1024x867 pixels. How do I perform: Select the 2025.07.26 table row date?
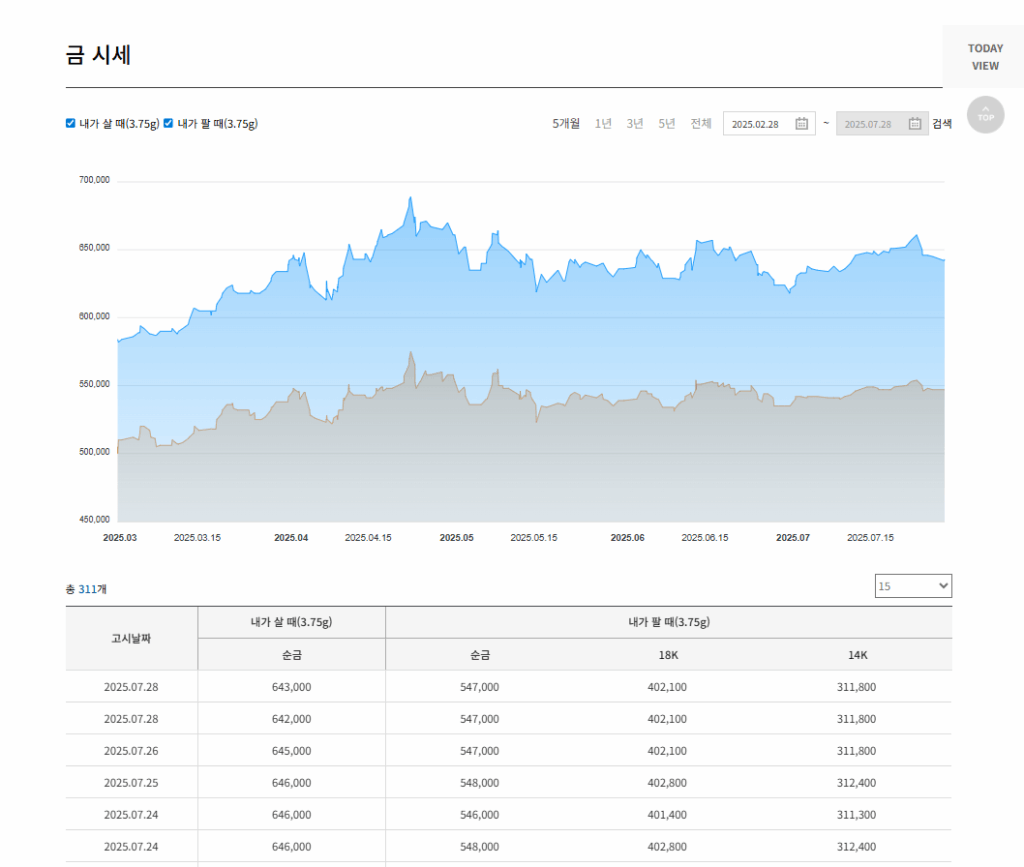tap(131, 751)
